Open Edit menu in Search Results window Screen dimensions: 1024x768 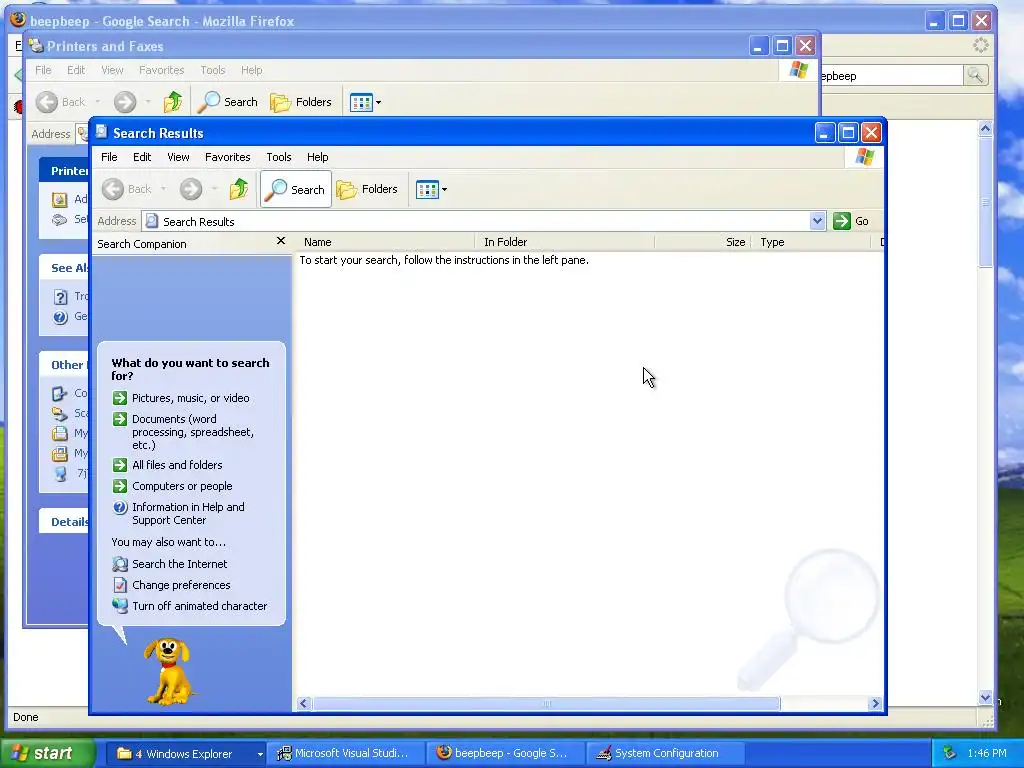pyautogui.click(x=142, y=157)
